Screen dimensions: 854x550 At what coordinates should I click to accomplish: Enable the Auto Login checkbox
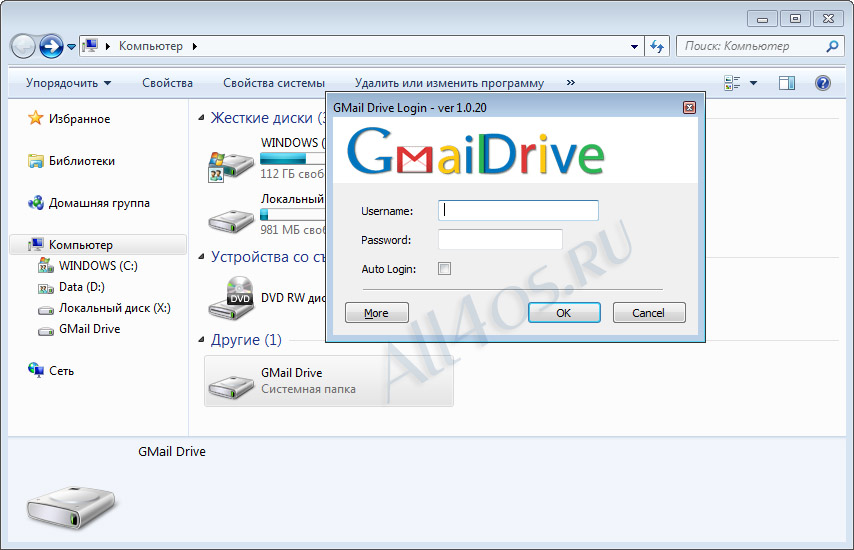(x=444, y=268)
